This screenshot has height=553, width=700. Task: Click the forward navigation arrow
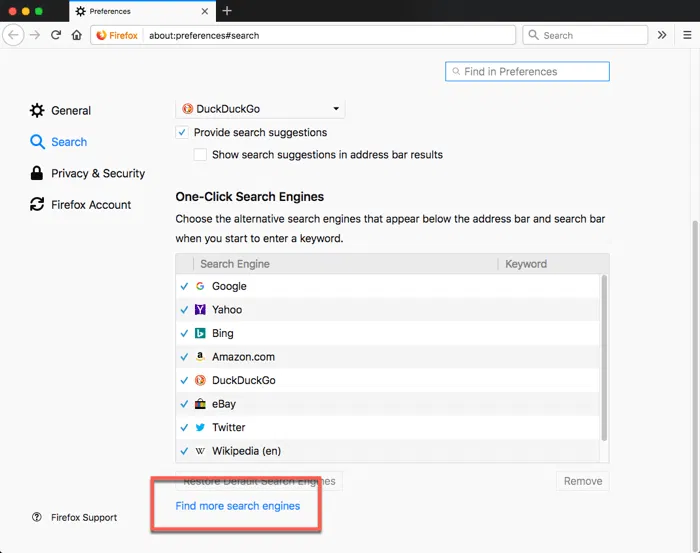[x=35, y=35]
